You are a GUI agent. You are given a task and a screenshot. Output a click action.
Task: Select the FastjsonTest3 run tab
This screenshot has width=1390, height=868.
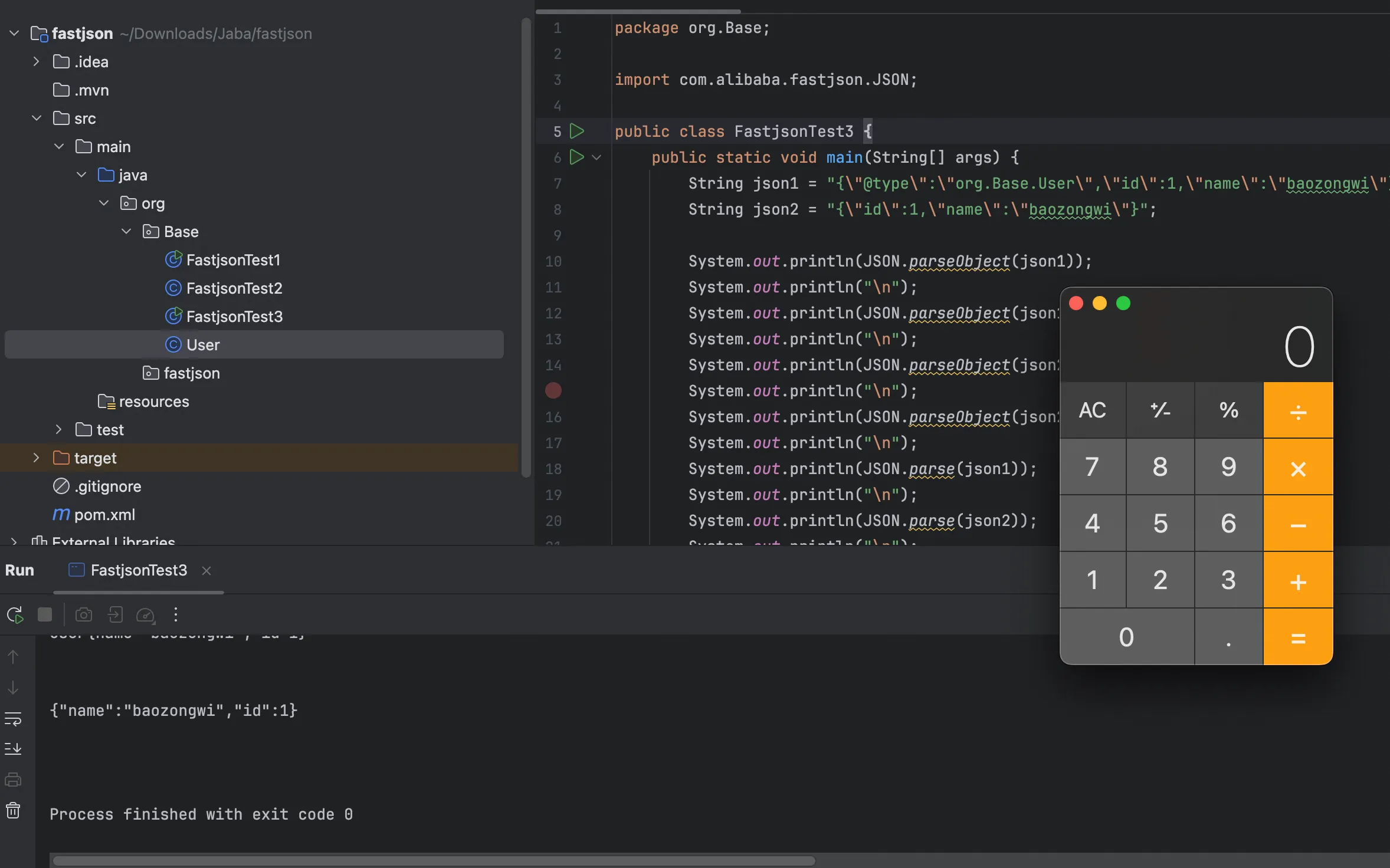[x=138, y=570]
